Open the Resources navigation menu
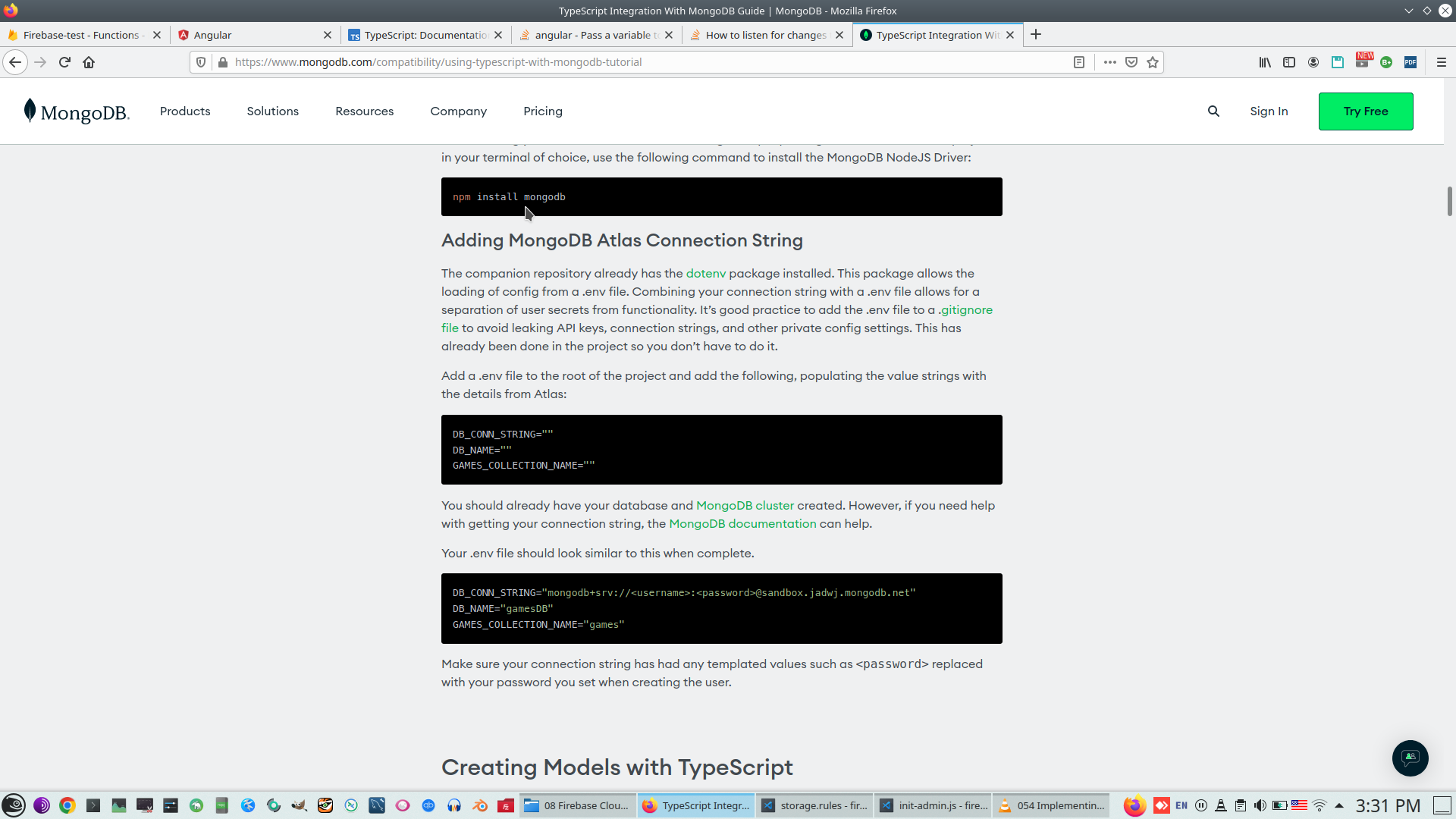The height and width of the screenshot is (819, 1456). (364, 111)
